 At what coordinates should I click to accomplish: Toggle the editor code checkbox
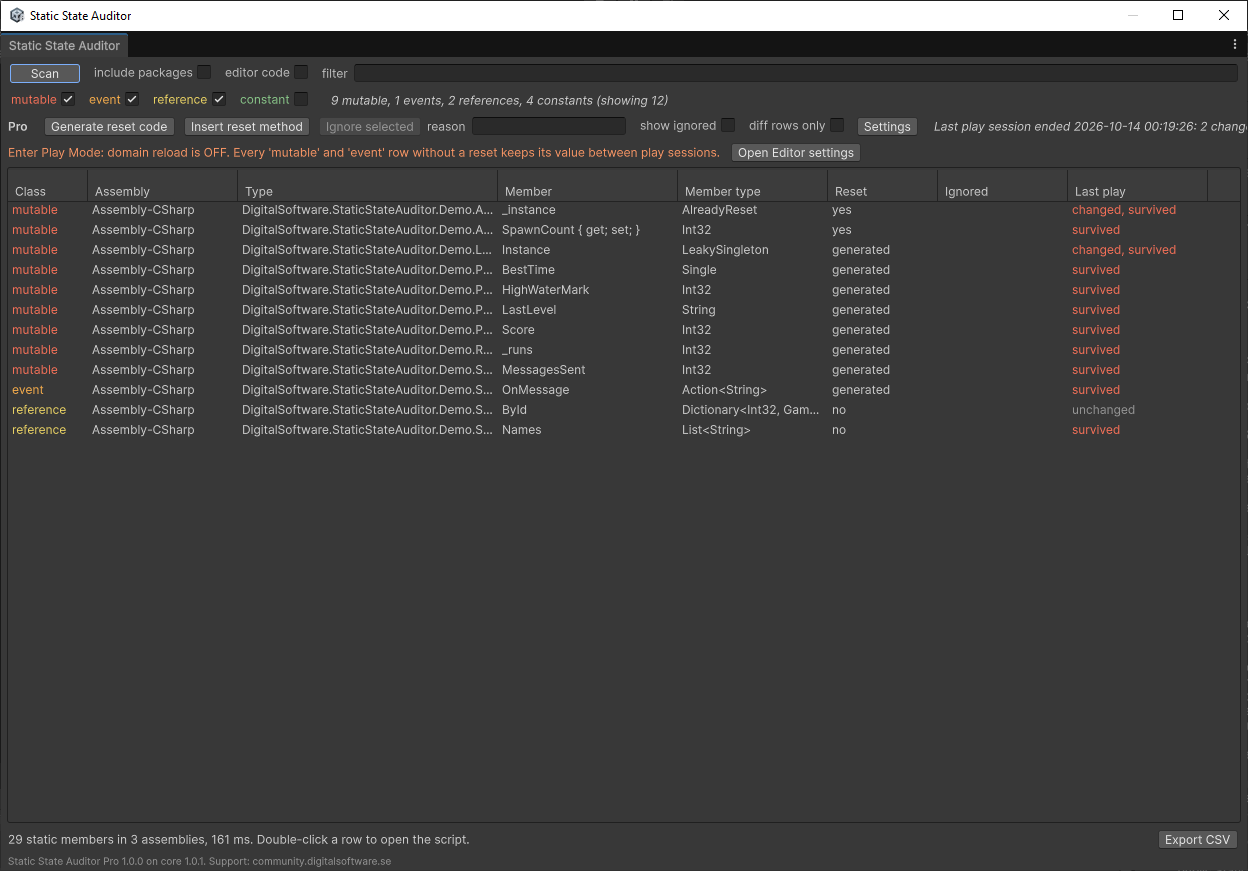pos(301,72)
